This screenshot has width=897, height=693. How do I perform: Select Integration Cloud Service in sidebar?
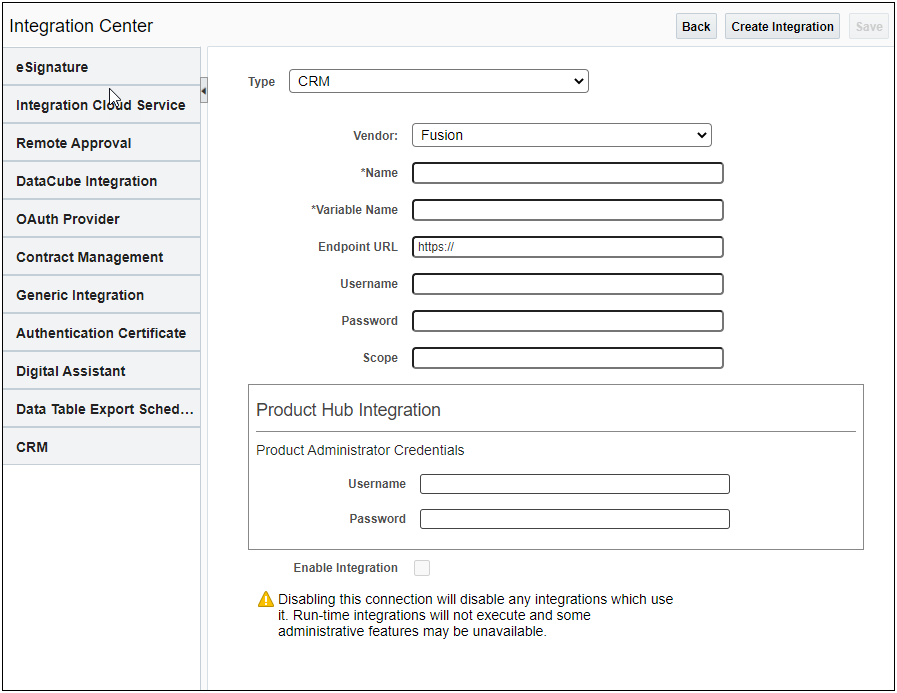101,105
